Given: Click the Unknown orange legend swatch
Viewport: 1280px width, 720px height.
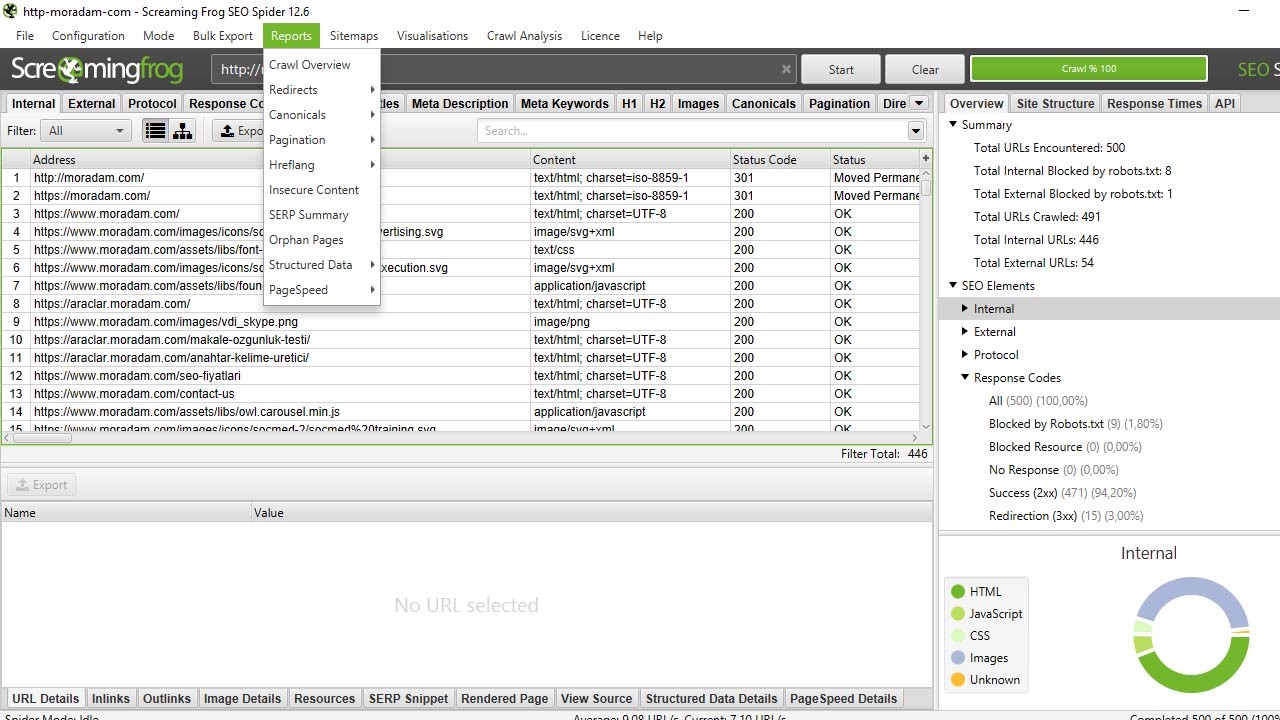Looking at the screenshot, I should click(x=958, y=680).
